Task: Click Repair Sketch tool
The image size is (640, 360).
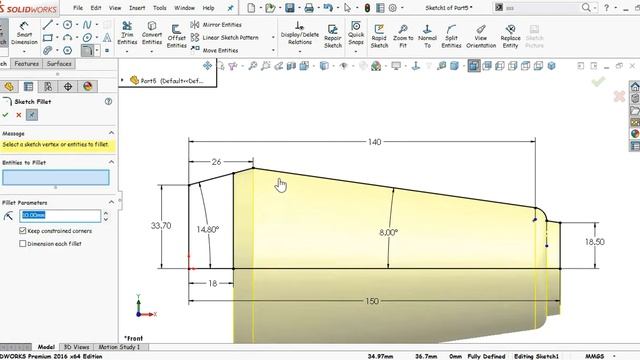Action: [333, 36]
